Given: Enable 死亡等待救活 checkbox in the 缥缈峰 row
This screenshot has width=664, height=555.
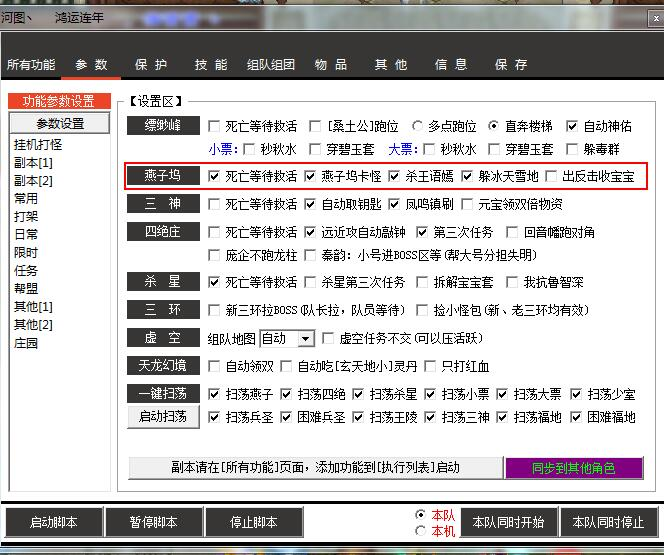Looking at the screenshot, I should pos(215,127).
